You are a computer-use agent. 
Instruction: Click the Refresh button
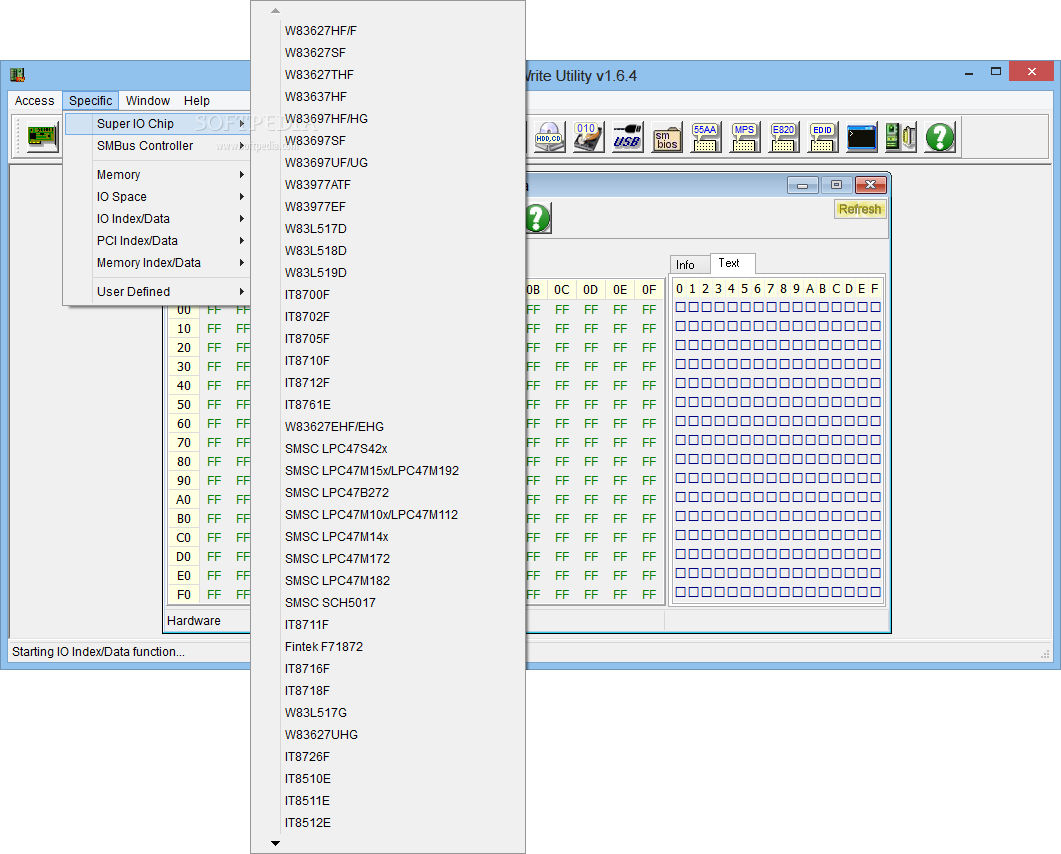coord(860,209)
